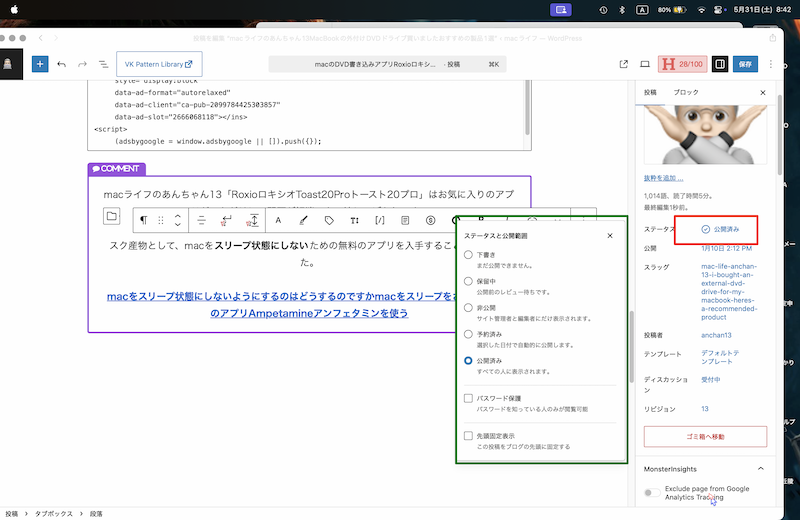This screenshot has height=520, width=800.
Task: Open the 公開済み status dropdown in sidebar
Action: click(720, 229)
